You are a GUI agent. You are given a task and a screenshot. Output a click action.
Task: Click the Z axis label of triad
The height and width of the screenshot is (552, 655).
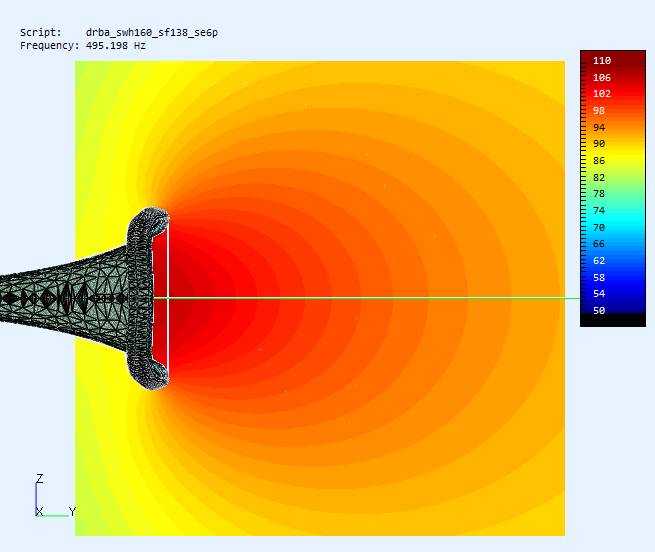click(x=40, y=478)
